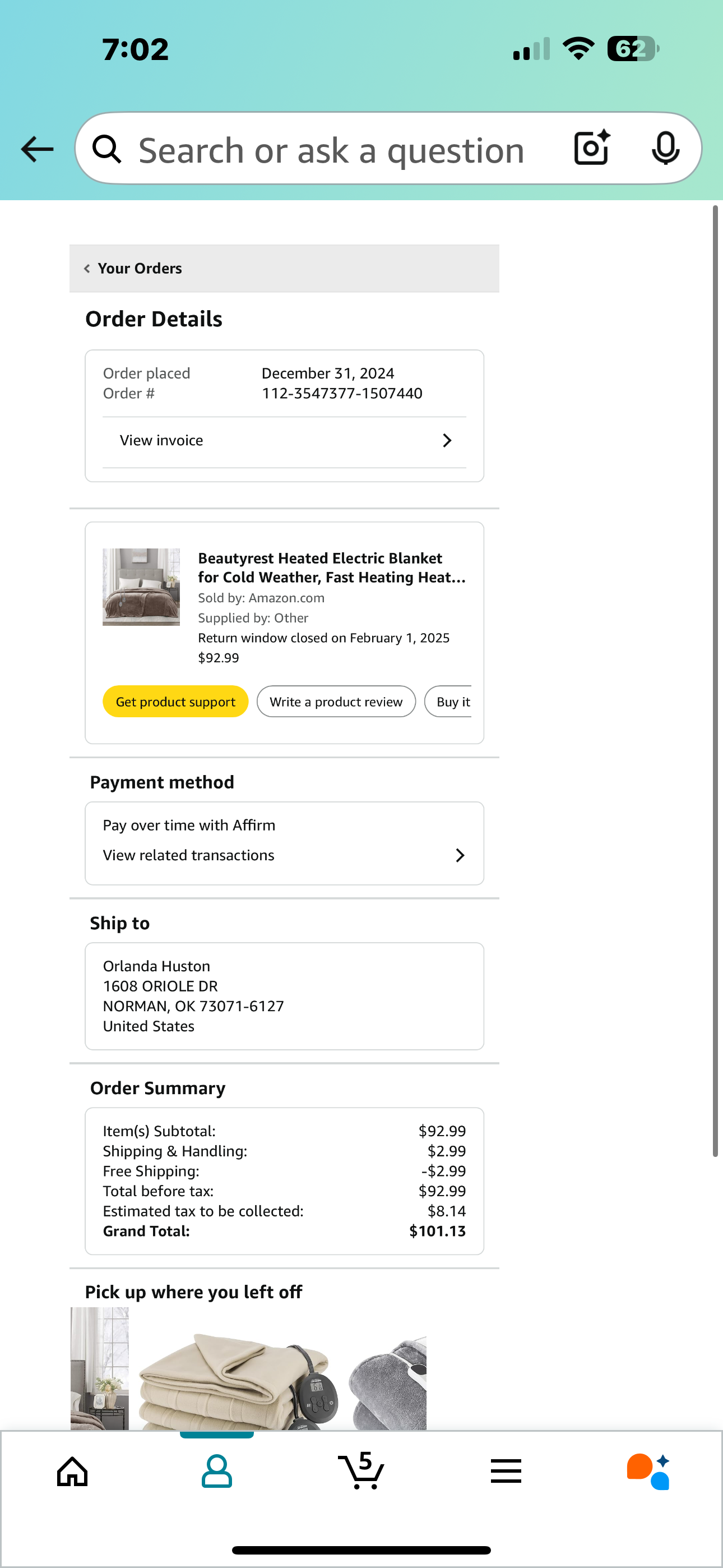
Task: Go to the Home tab icon
Action: click(x=72, y=1472)
